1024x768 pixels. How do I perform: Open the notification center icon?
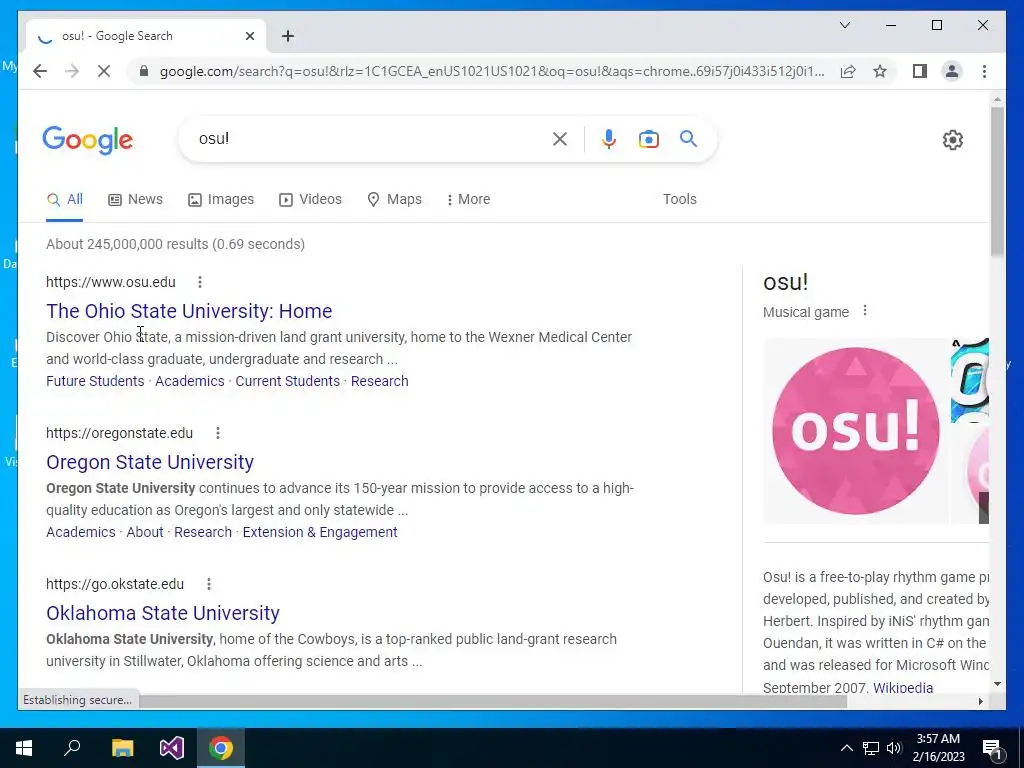point(993,749)
